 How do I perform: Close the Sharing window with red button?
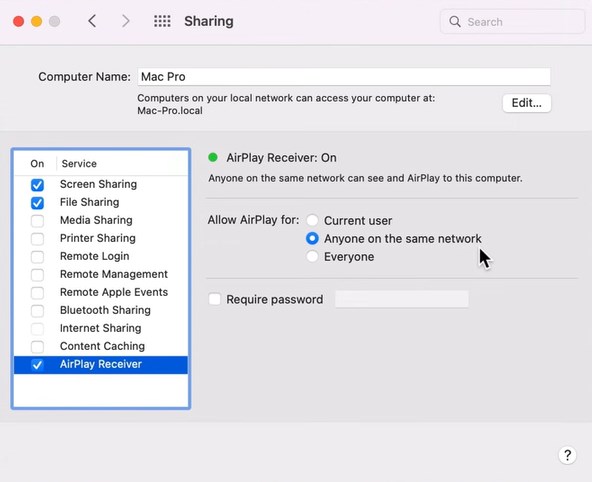[18, 21]
